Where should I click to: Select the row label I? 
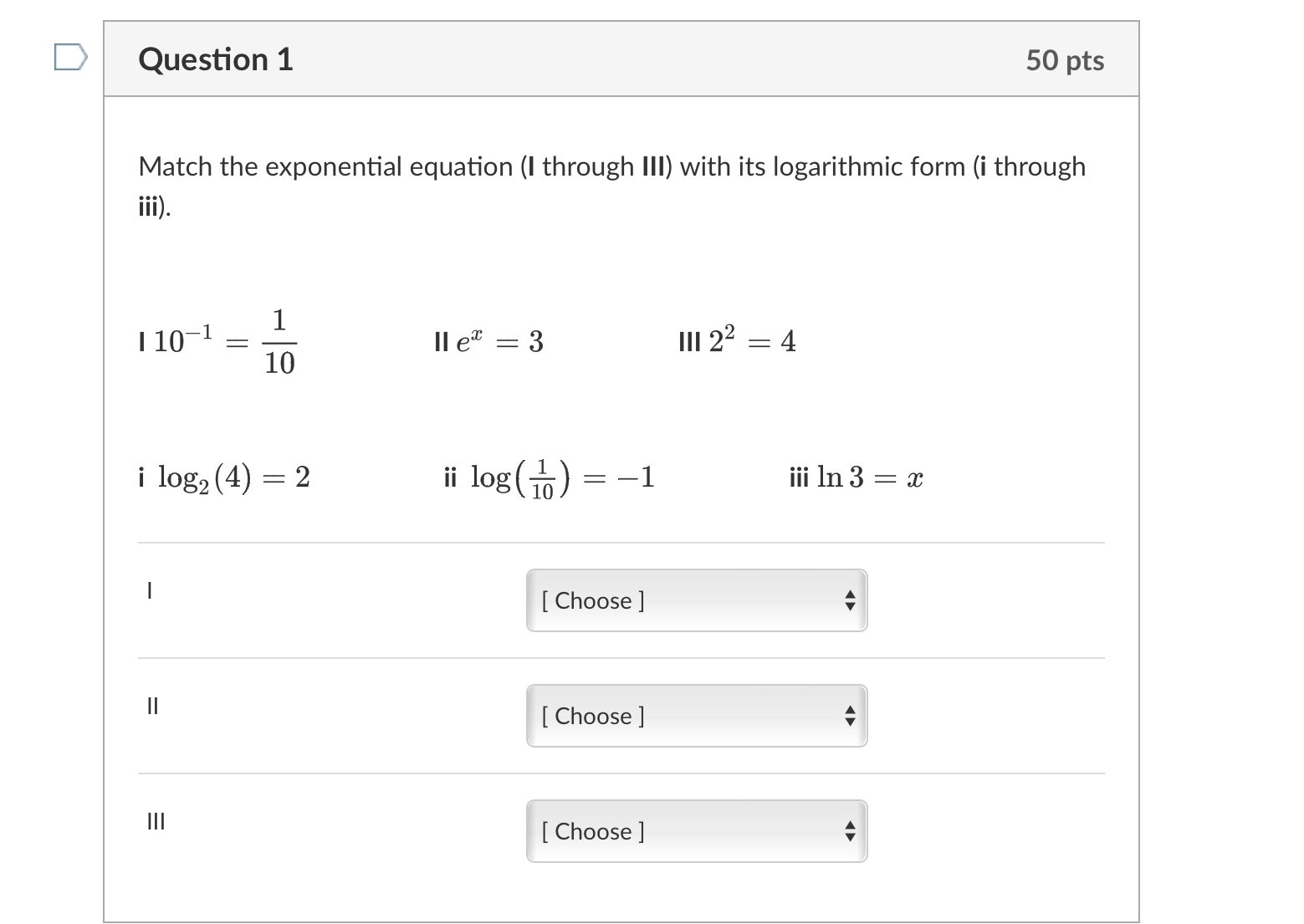pyautogui.click(x=150, y=591)
